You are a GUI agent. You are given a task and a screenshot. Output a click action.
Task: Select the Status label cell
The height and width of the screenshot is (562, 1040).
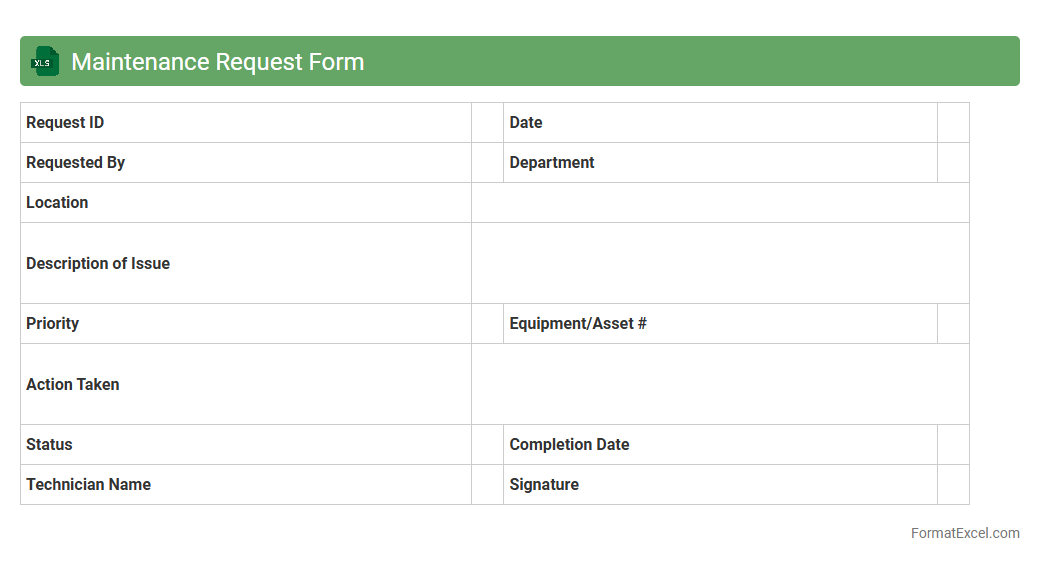pos(245,445)
